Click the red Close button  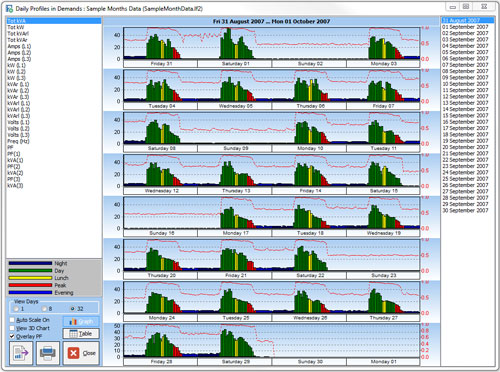[81, 353]
